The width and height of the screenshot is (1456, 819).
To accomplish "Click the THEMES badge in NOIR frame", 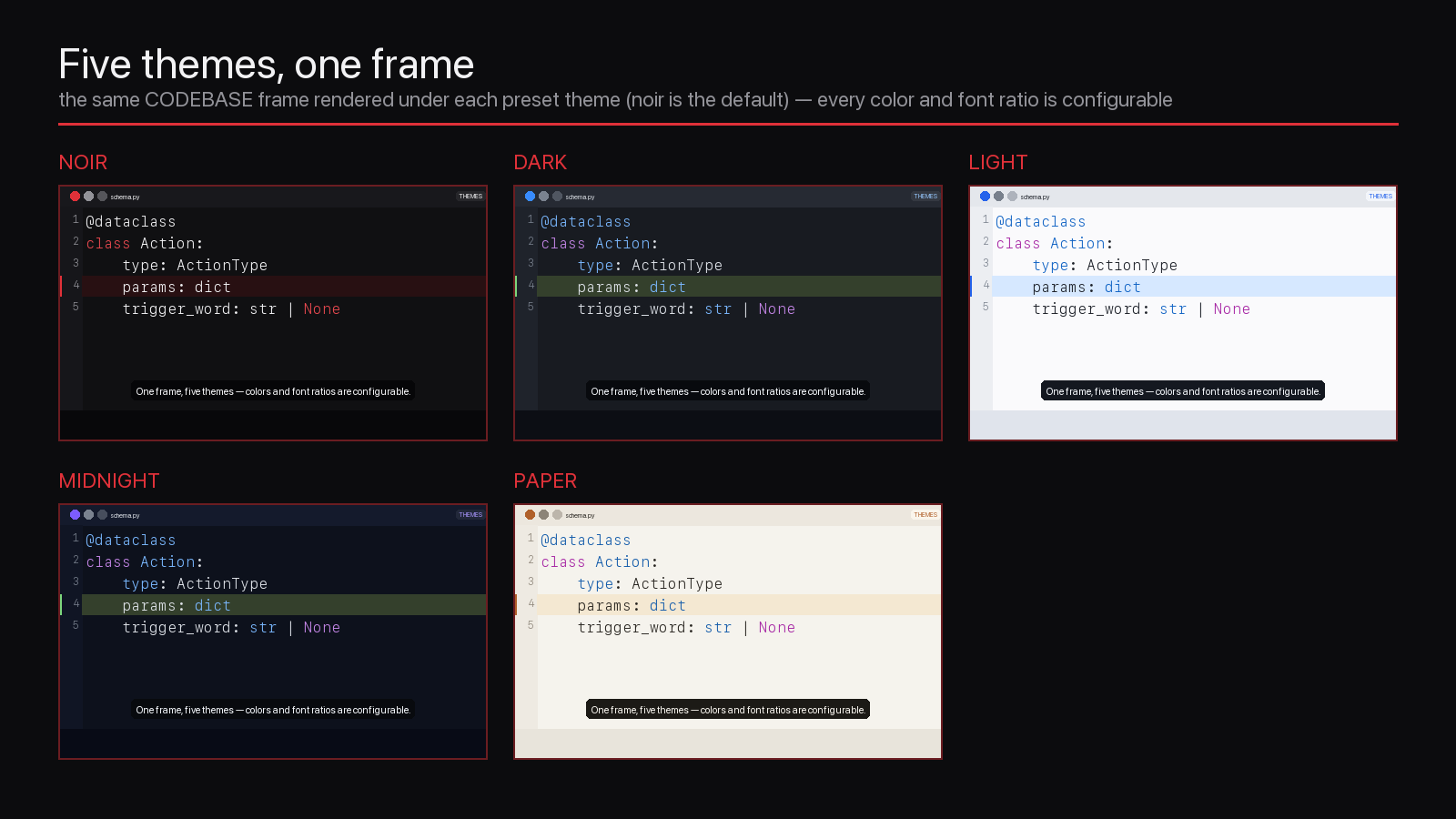I will coord(470,197).
